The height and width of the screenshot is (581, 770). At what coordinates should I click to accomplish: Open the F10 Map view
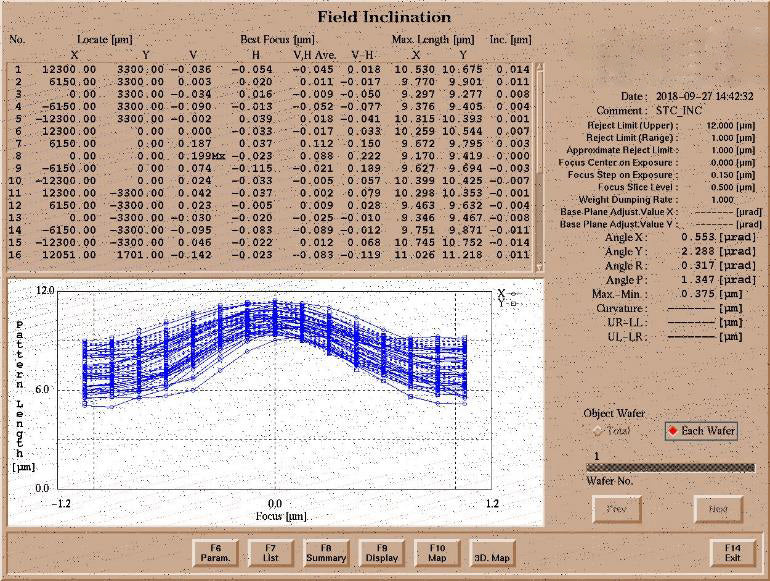click(437, 553)
